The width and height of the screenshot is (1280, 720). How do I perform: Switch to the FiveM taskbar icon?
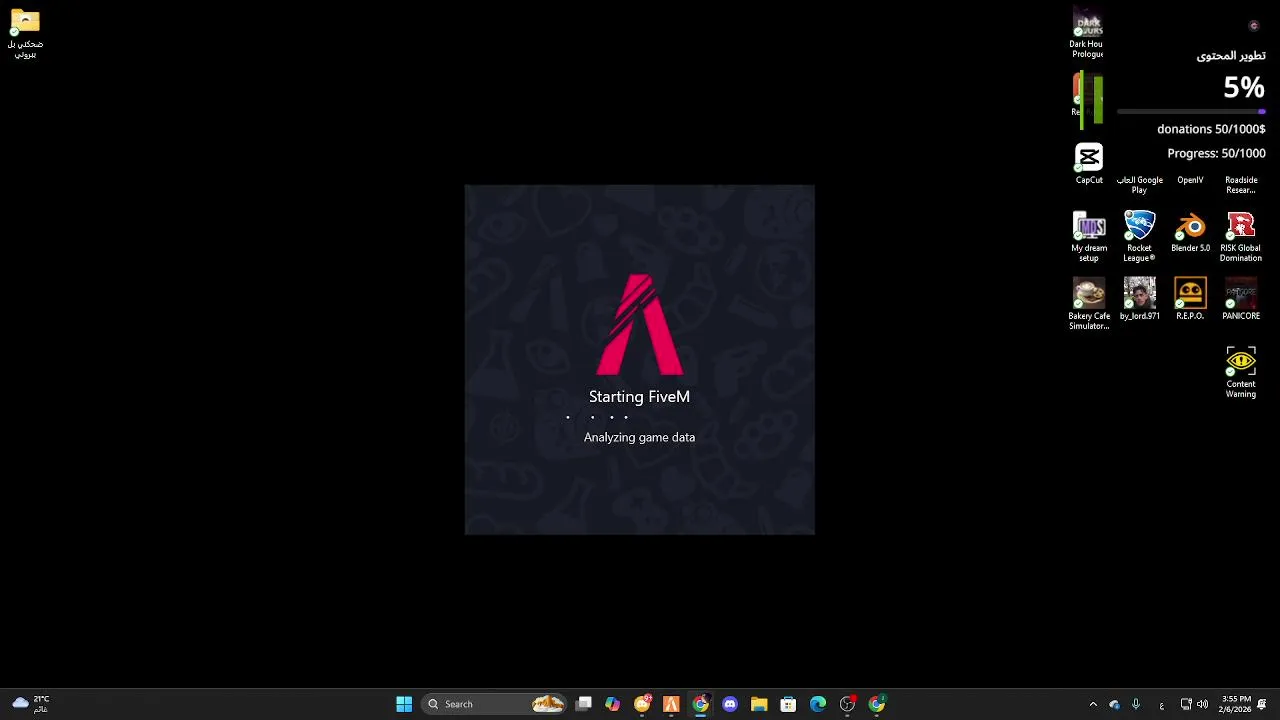671,704
